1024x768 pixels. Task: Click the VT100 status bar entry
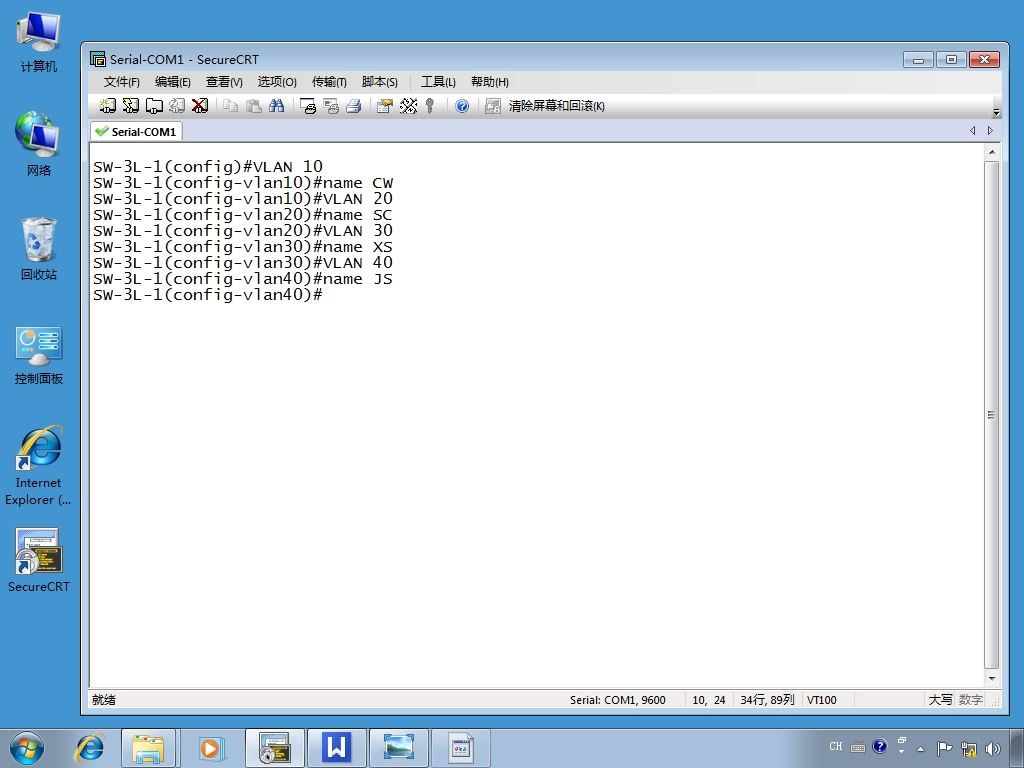tap(822, 700)
